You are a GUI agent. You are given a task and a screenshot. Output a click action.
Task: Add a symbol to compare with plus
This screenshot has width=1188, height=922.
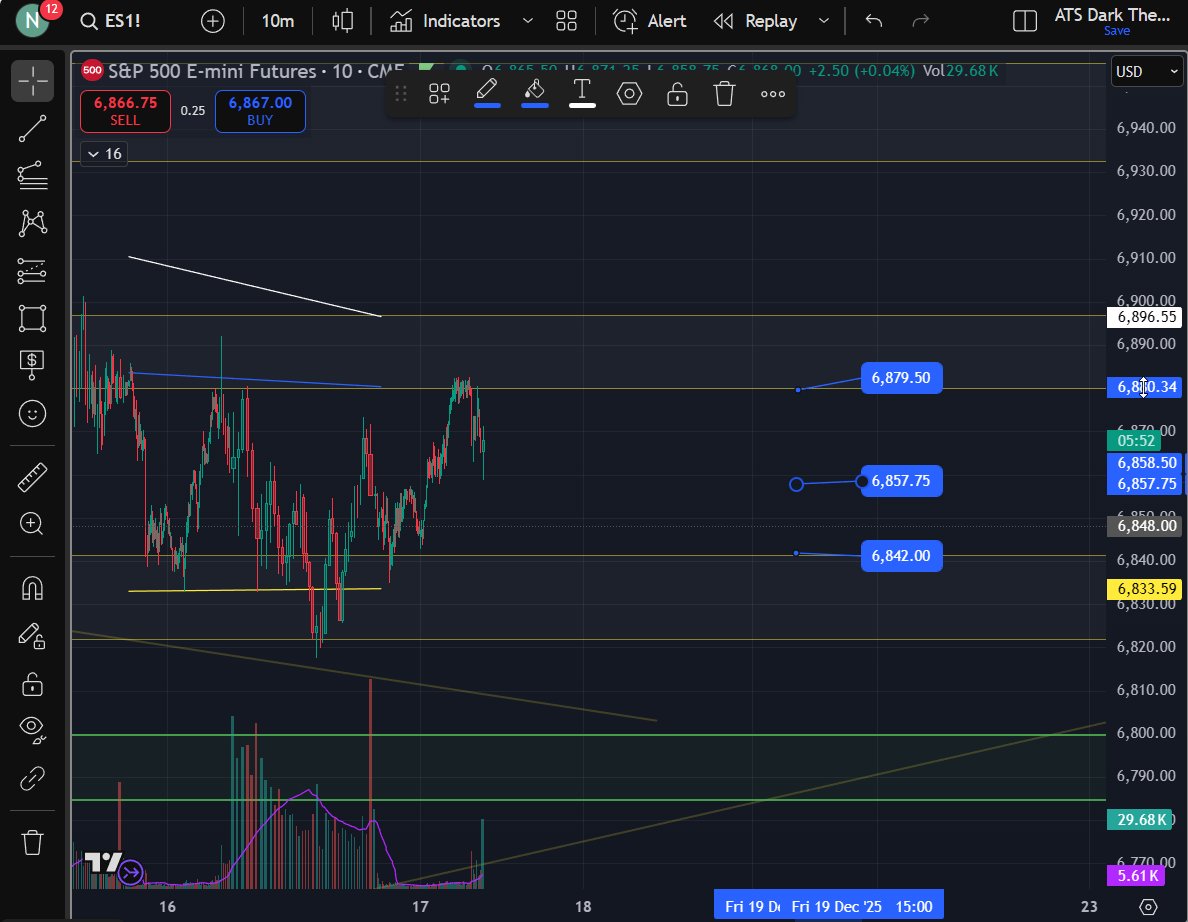[213, 21]
